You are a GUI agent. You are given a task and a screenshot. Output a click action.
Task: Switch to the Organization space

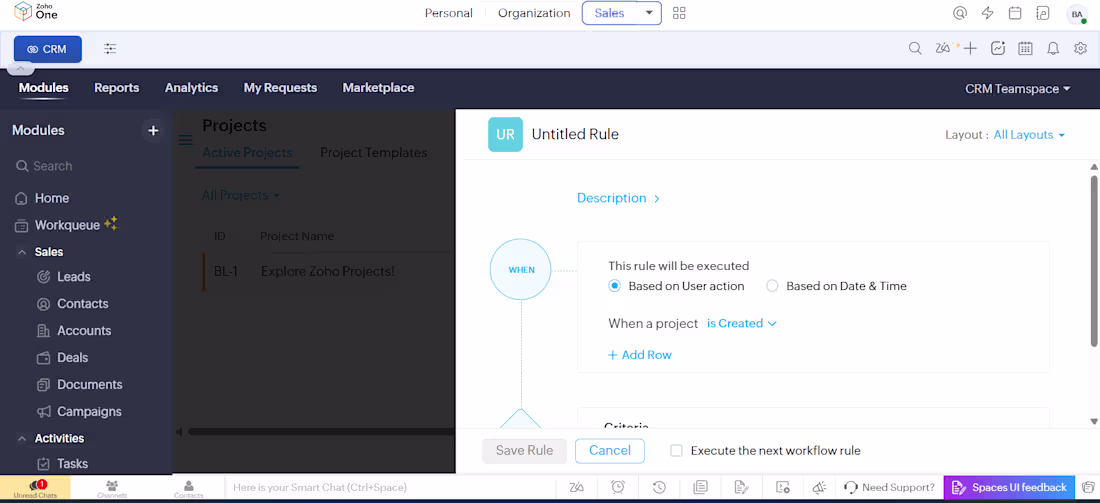(x=534, y=13)
